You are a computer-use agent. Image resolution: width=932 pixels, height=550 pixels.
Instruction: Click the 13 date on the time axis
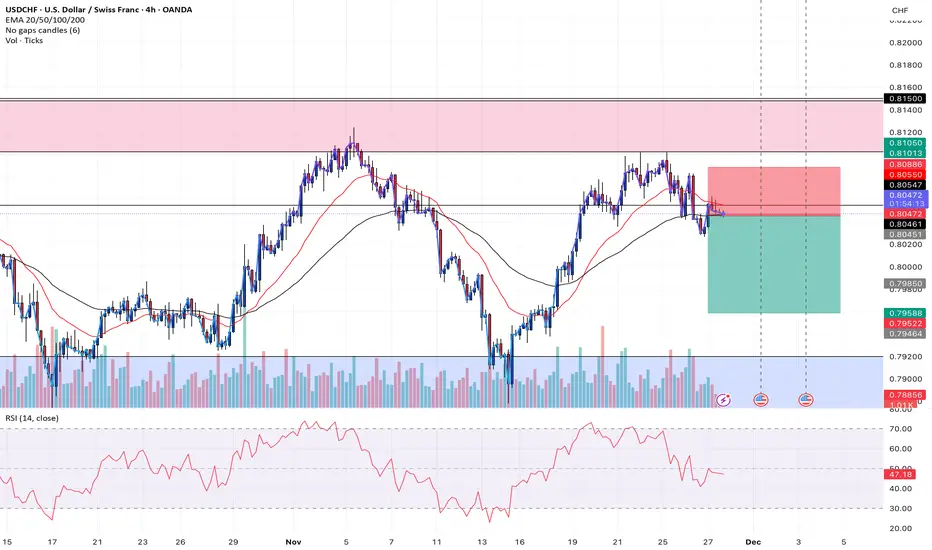point(481,542)
